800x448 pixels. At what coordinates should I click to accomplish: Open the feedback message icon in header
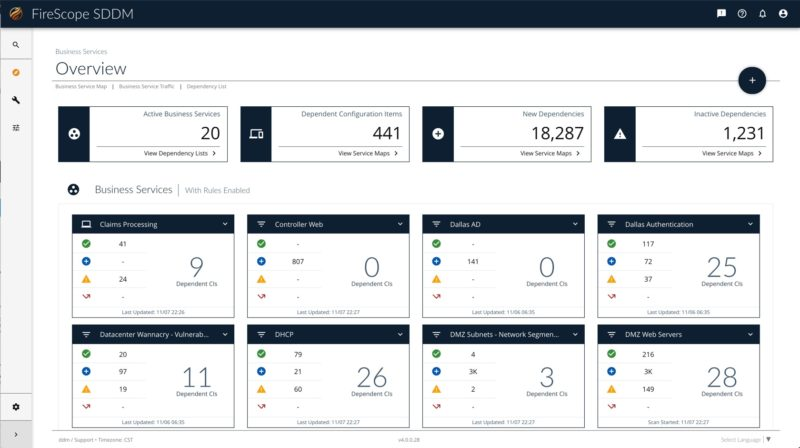point(722,14)
